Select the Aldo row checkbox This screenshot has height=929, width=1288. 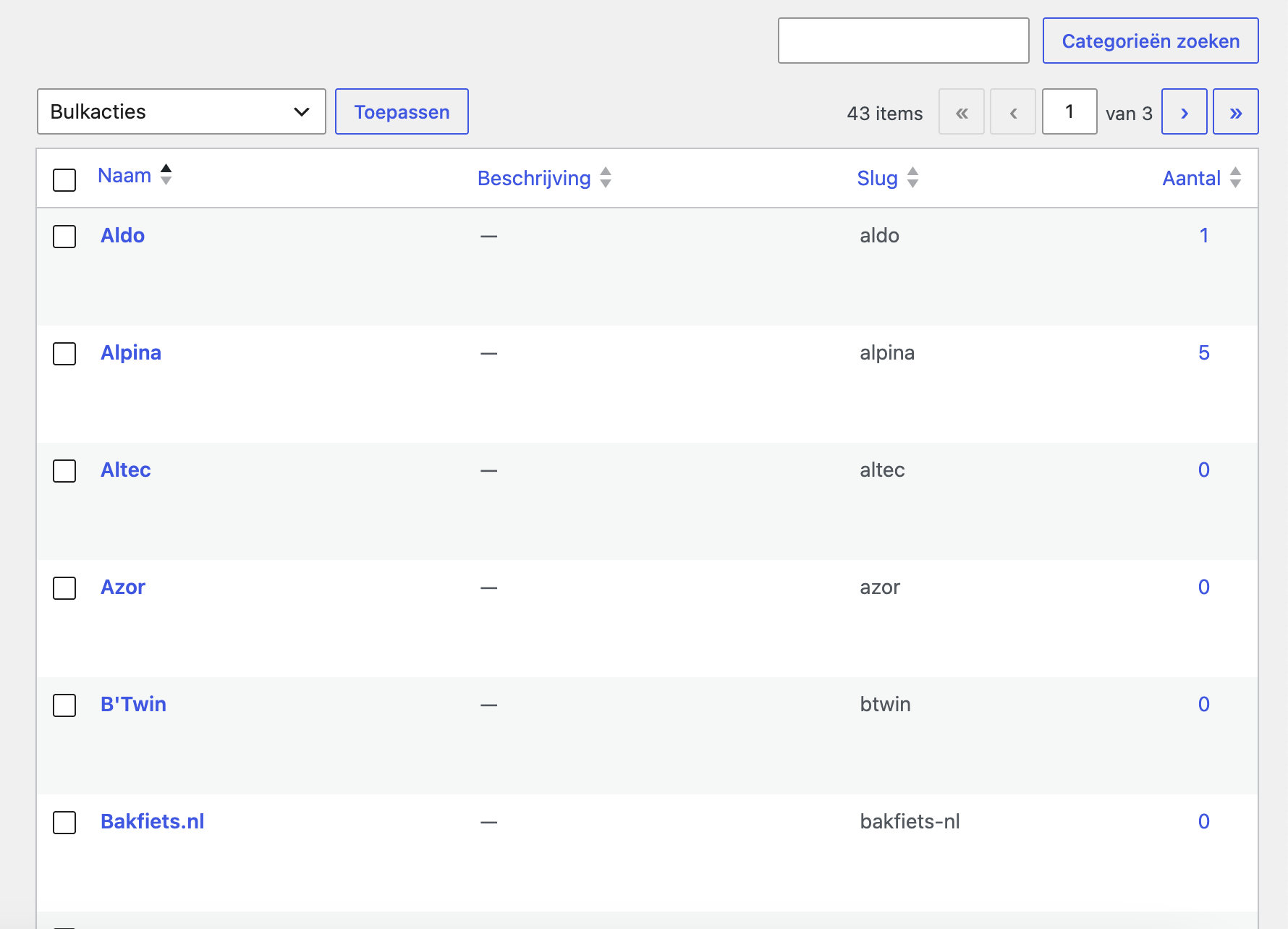pos(64,237)
